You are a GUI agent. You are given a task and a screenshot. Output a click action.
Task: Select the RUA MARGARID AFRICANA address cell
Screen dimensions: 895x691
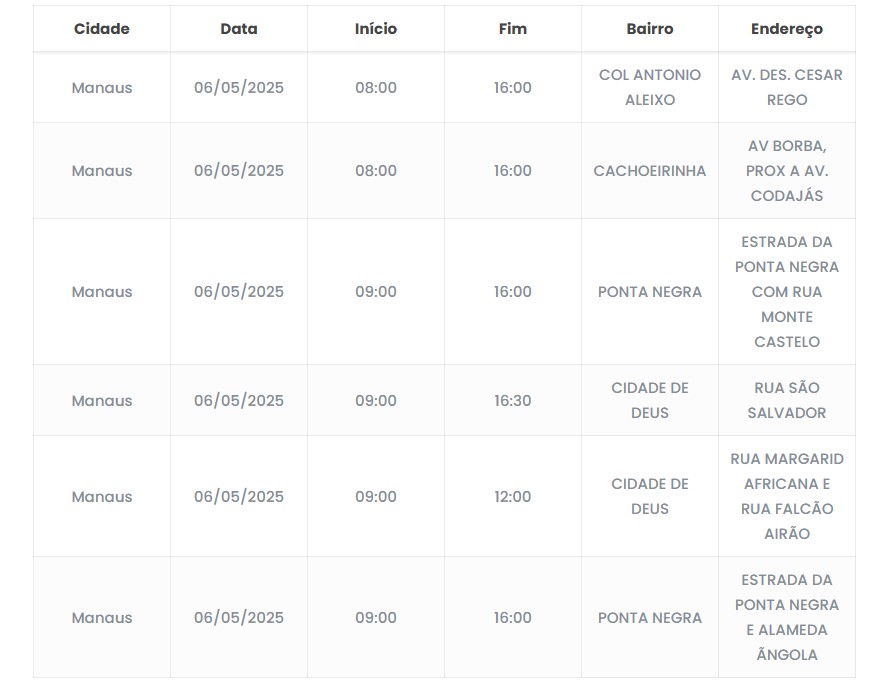[x=787, y=496]
